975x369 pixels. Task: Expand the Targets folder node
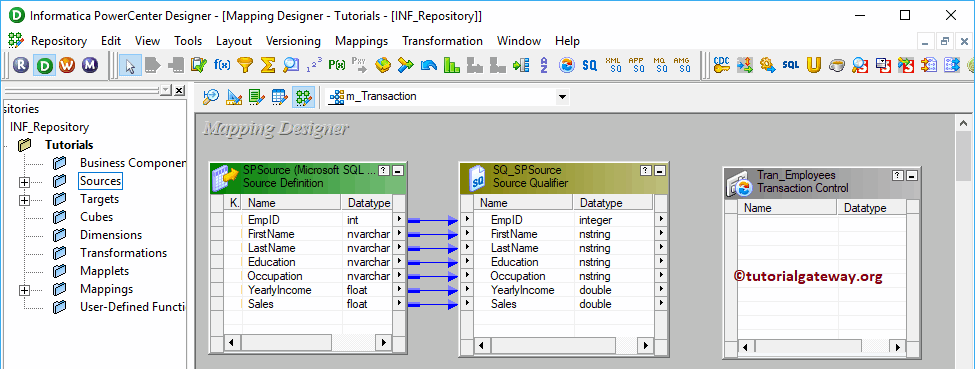pos(24,200)
